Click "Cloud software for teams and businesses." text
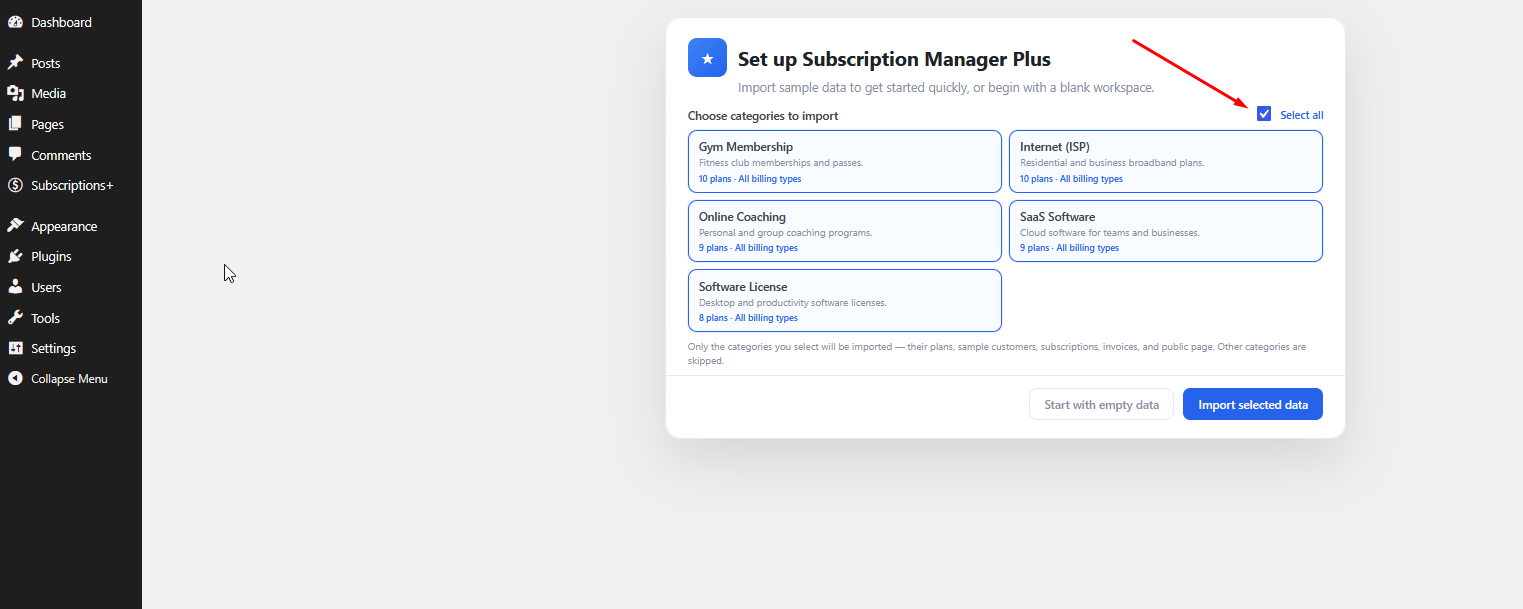Image resolution: width=1523 pixels, height=609 pixels. pyautogui.click(x=1109, y=233)
